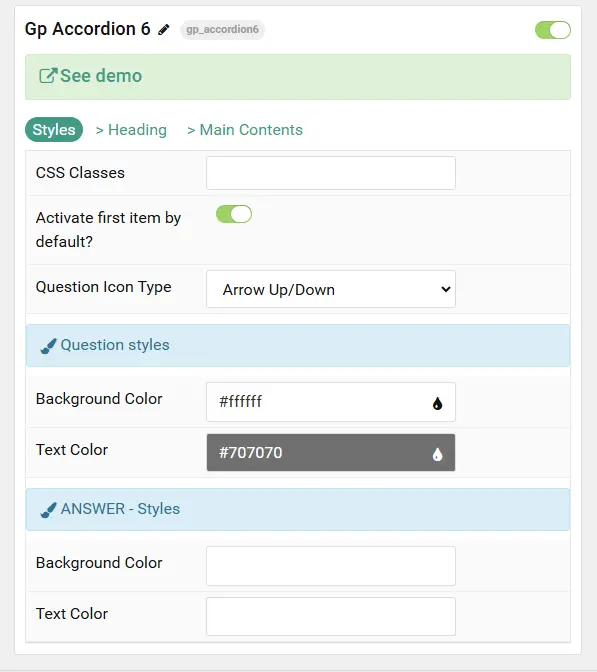Open the droplet picker for question Background Color
The image size is (597, 672).
[437, 403]
